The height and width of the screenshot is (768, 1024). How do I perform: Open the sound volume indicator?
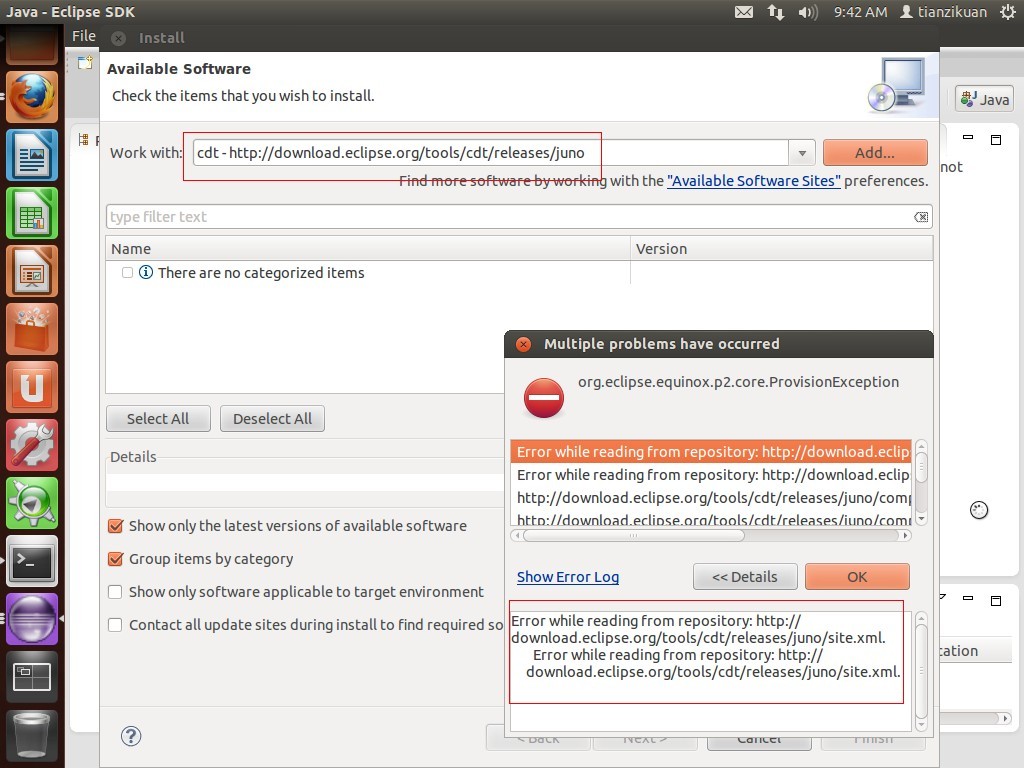808,12
